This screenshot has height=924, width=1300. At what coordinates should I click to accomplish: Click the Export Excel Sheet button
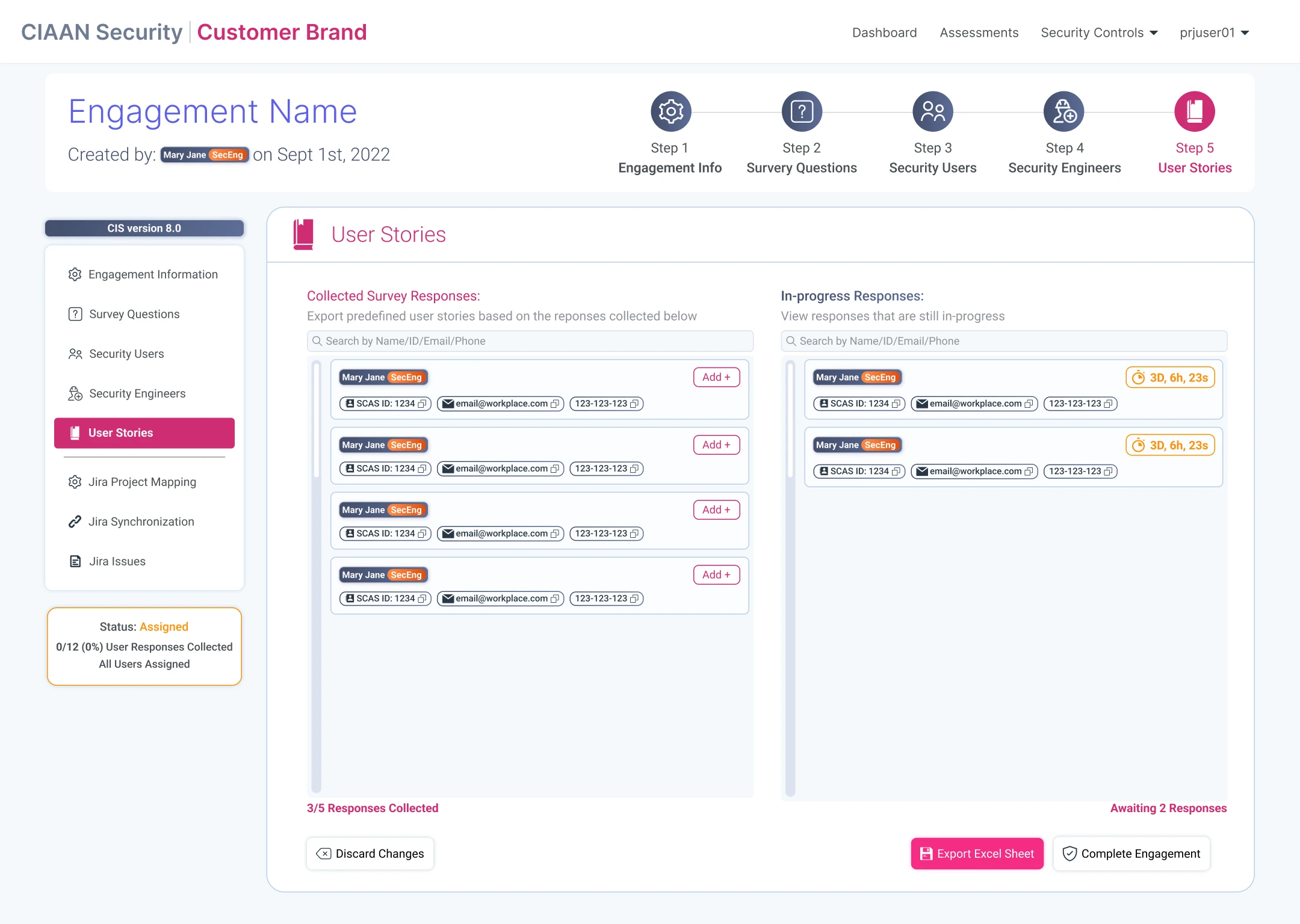tap(977, 854)
